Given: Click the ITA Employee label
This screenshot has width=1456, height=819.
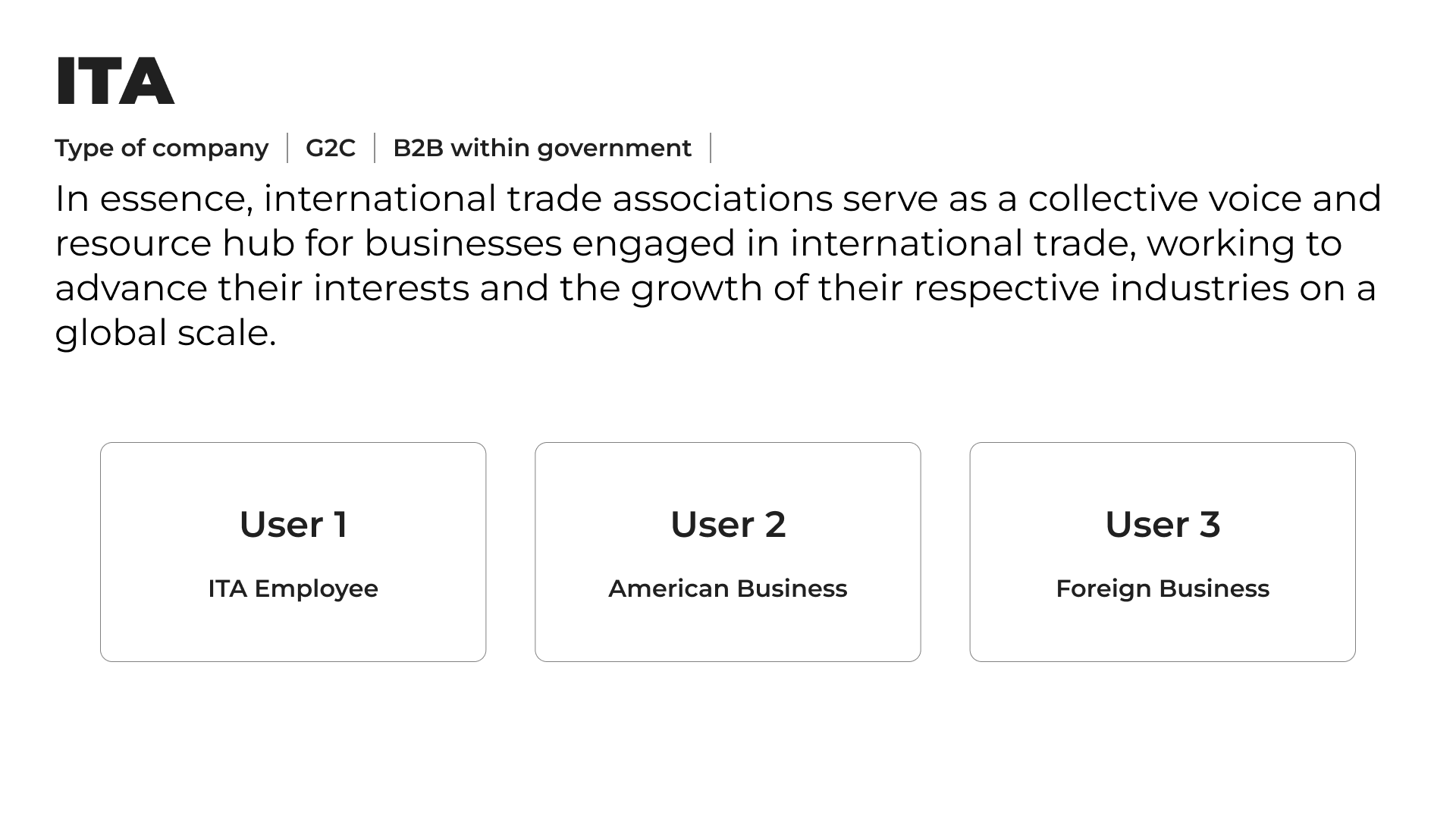Looking at the screenshot, I should [x=293, y=588].
